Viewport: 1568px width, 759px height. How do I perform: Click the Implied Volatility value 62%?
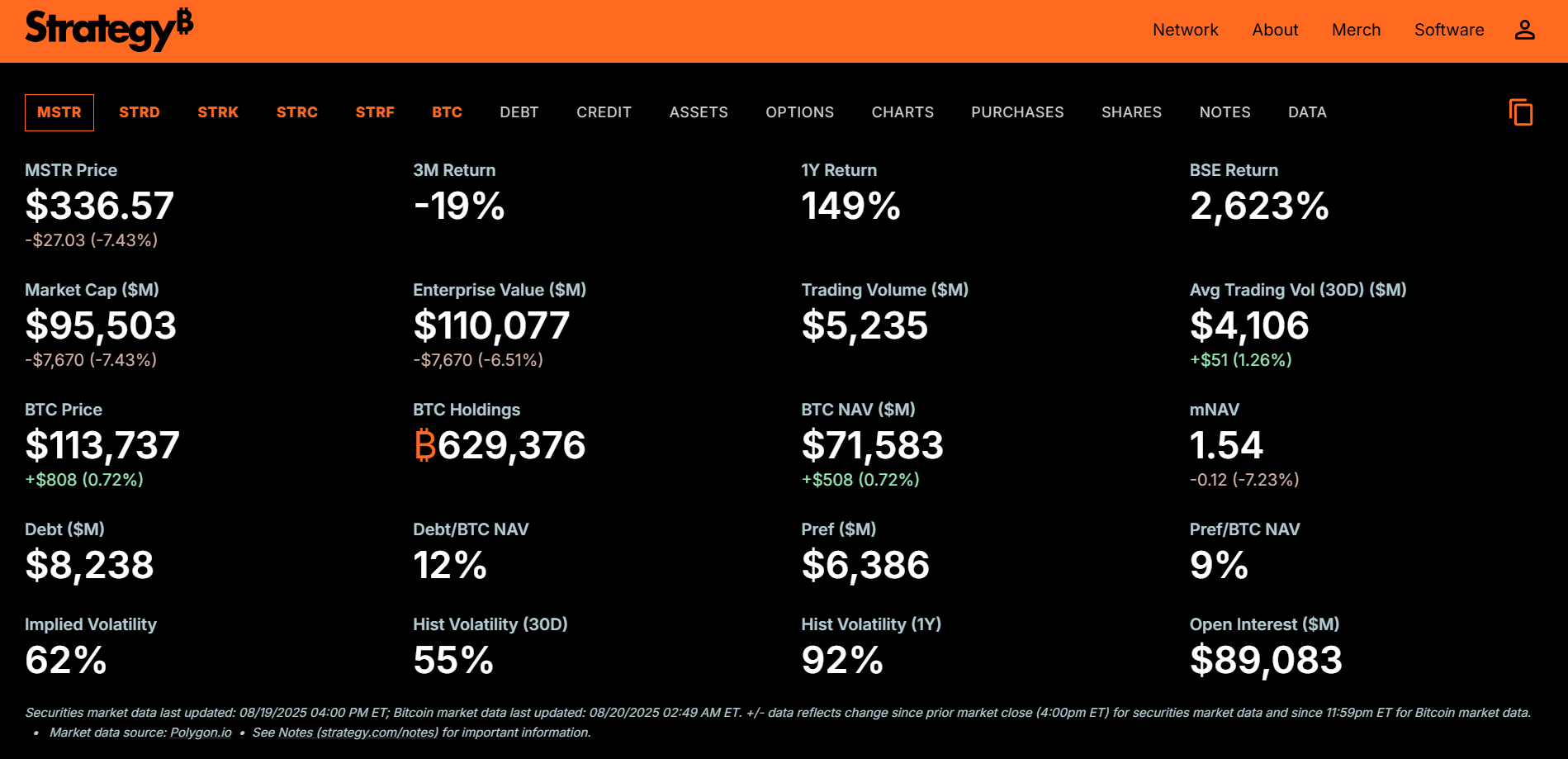66,660
